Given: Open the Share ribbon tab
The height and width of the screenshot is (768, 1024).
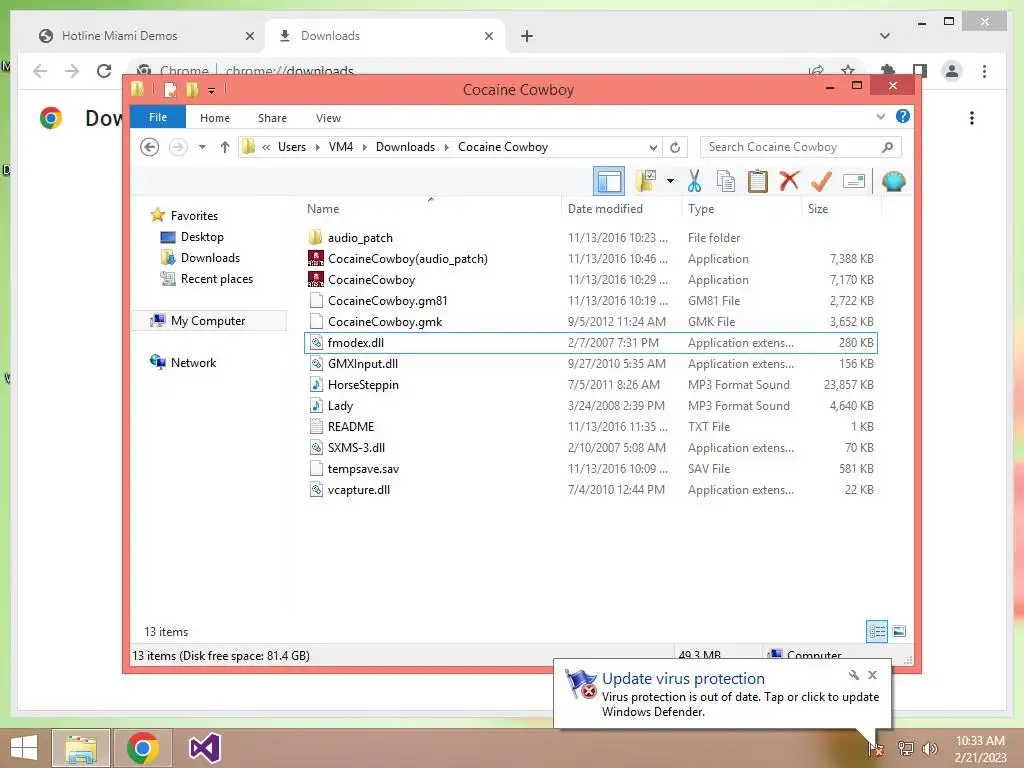Looking at the screenshot, I should click(x=272, y=118).
